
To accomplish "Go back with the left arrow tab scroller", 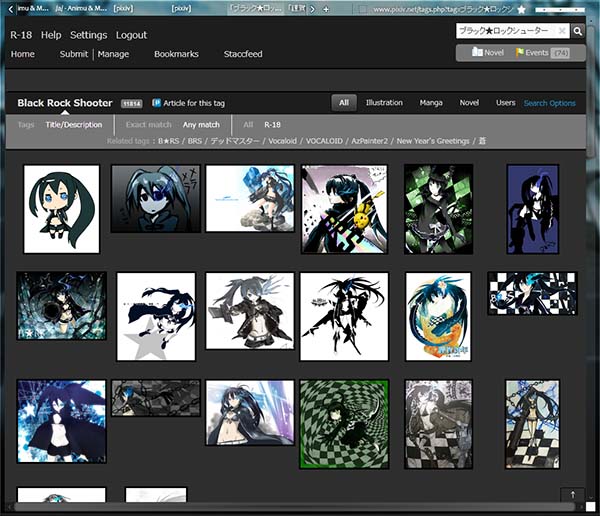I will (x=11, y=9).
